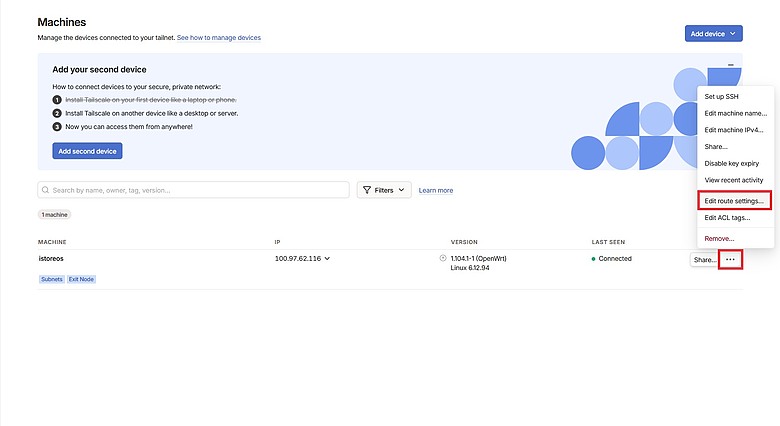Click the version text 1.104.1-1 (OpenWrt)
The width and height of the screenshot is (780, 426).
point(479,258)
